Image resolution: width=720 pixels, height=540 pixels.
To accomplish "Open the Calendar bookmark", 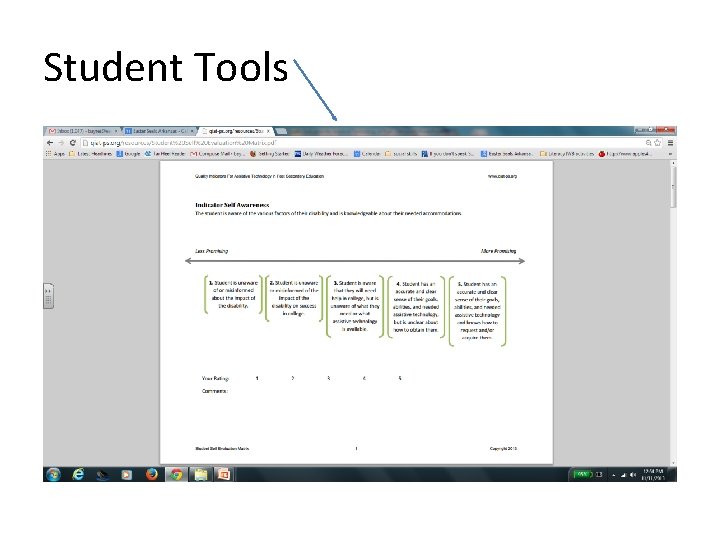I will point(367,154).
